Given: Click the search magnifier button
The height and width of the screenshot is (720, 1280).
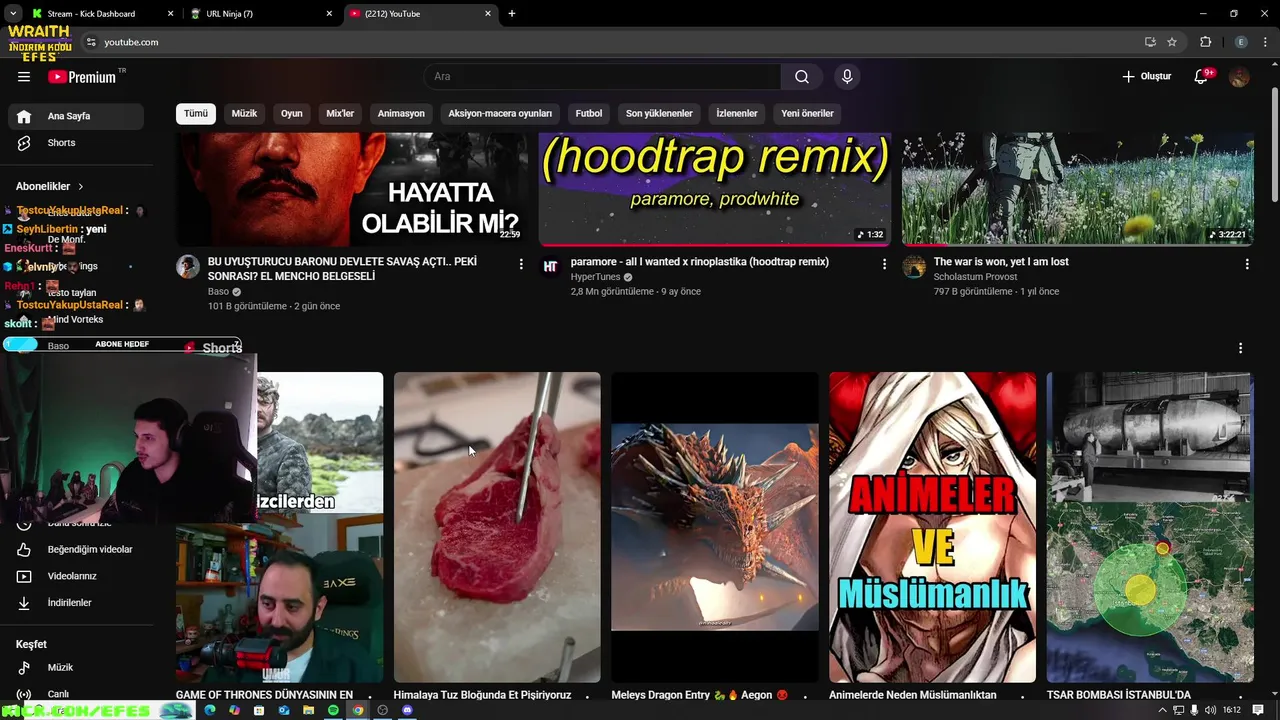Looking at the screenshot, I should click(x=802, y=77).
